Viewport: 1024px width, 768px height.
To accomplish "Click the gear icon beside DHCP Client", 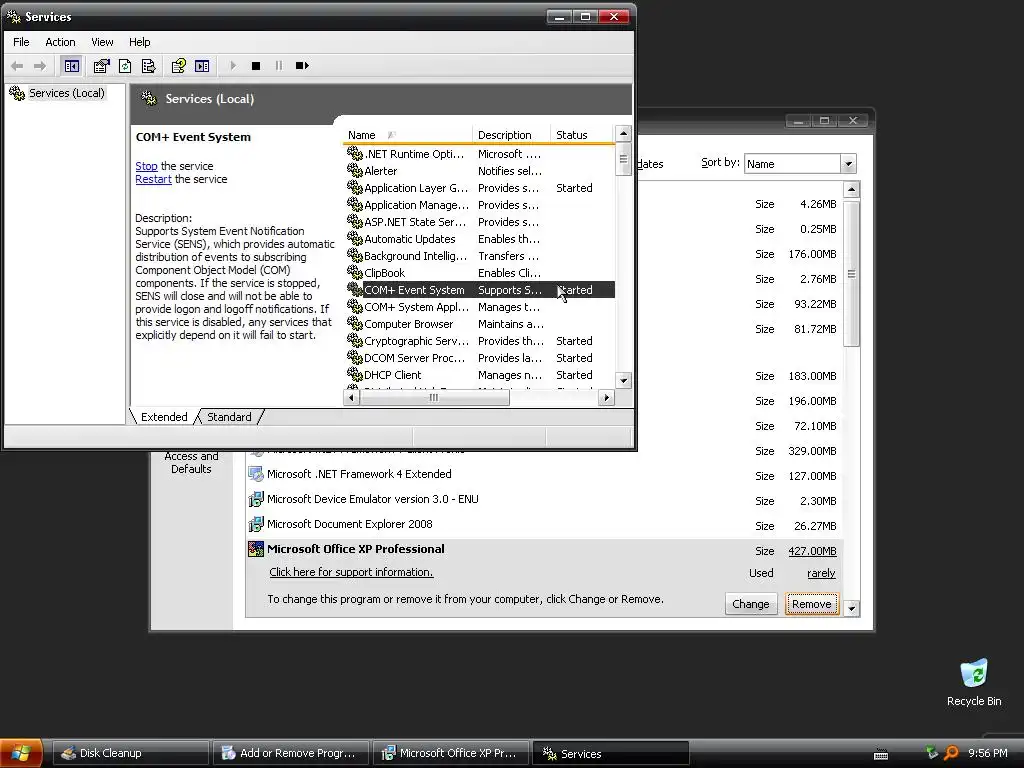I will click(355, 374).
